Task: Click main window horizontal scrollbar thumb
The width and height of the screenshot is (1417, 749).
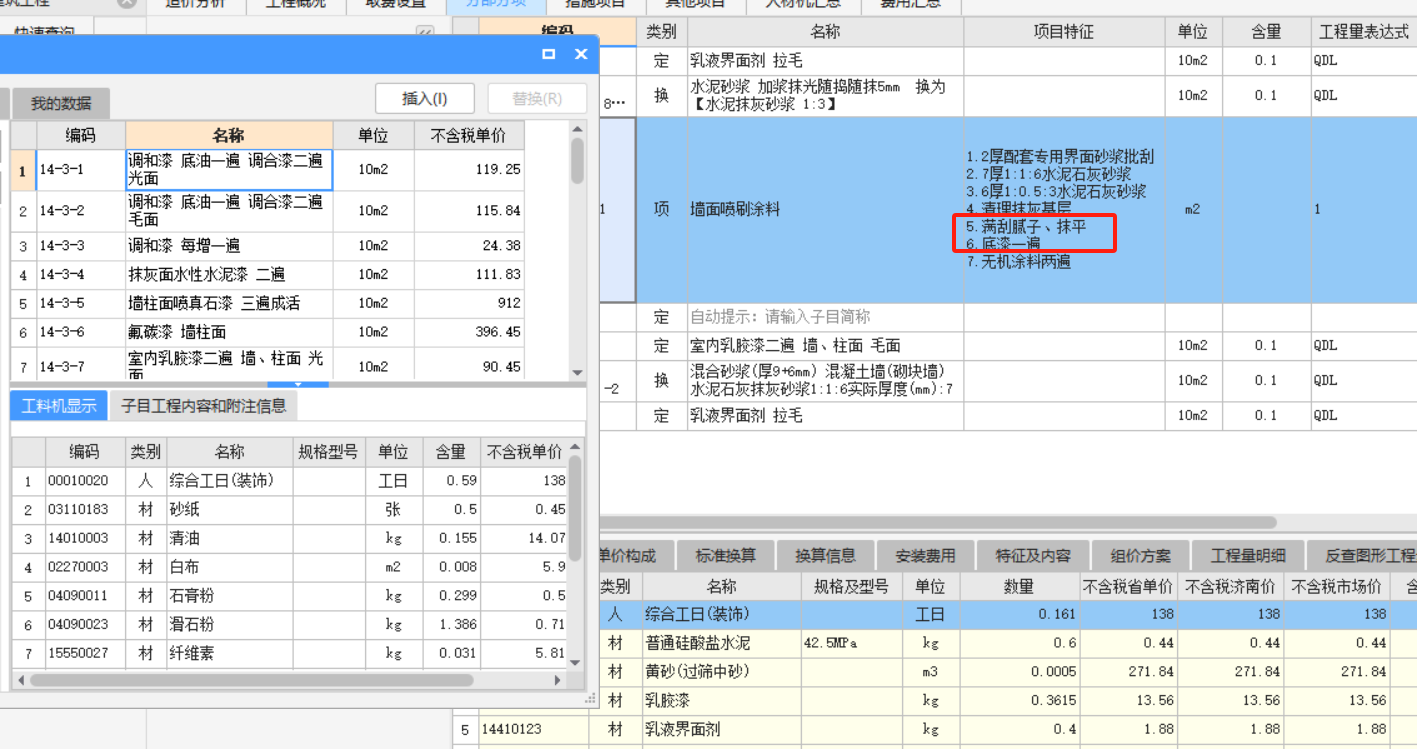Action: [x=938, y=522]
